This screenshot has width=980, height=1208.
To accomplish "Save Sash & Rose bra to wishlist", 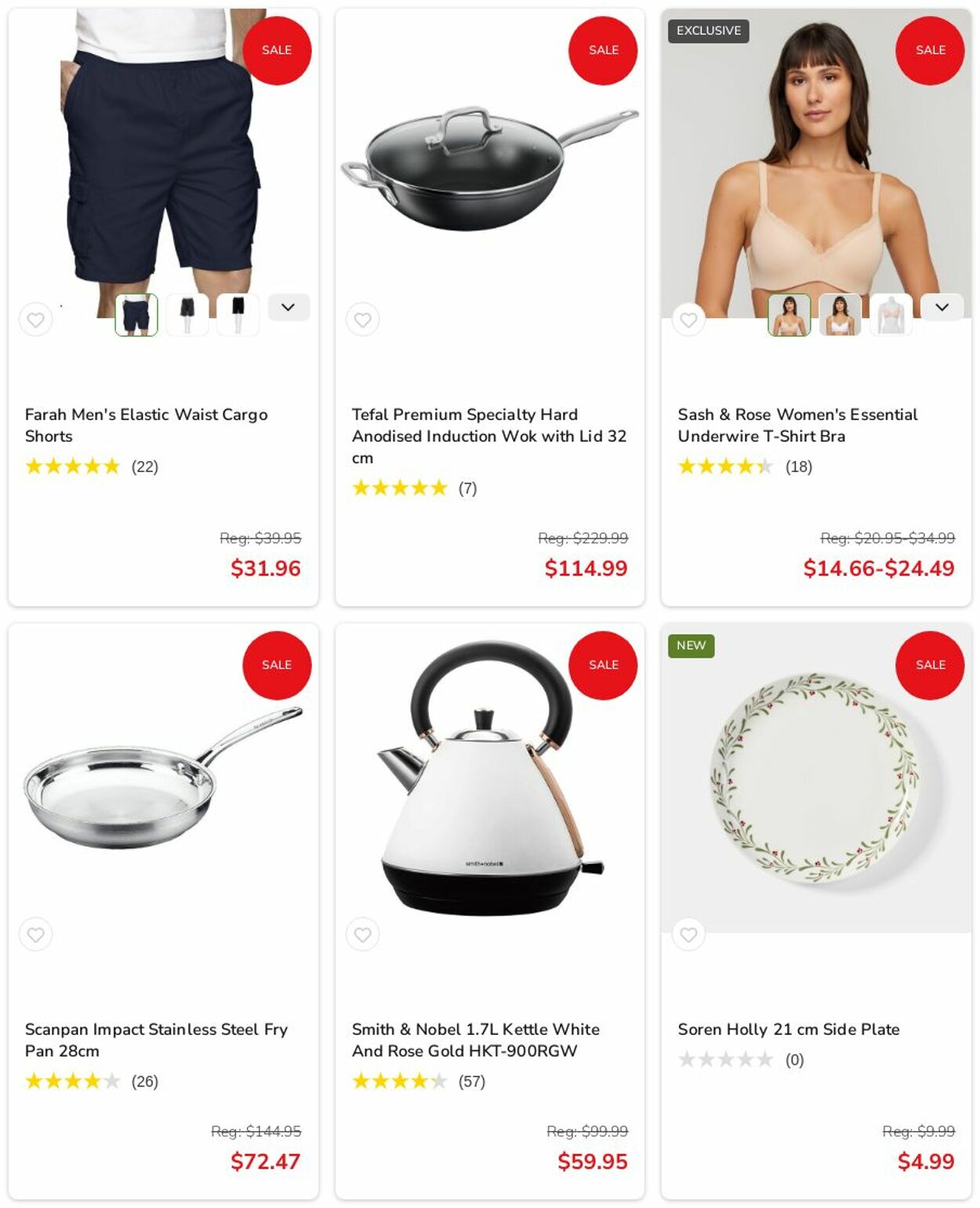I will click(x=688, y=320).
